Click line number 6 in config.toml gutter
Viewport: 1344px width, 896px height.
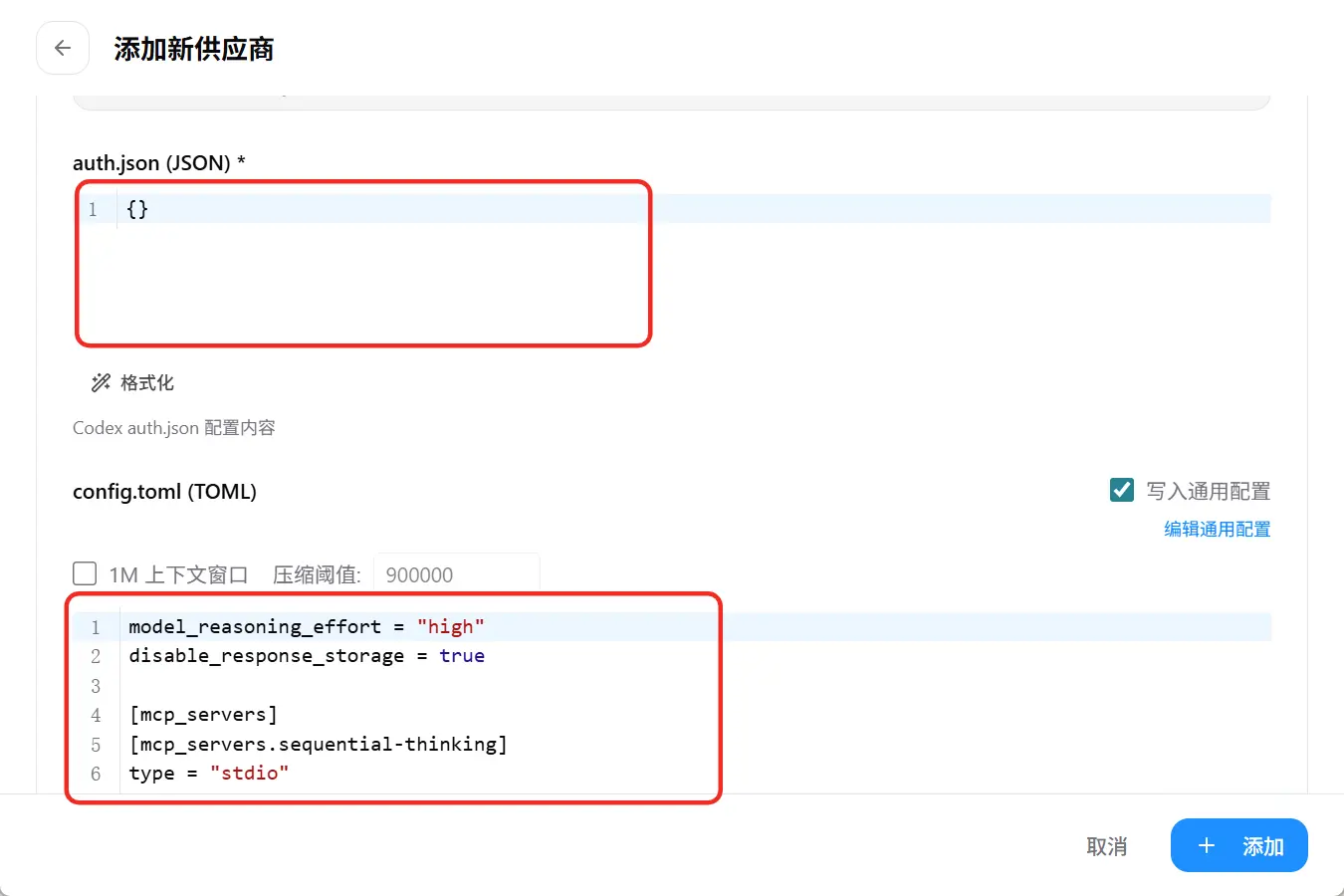click(x=96, y=774)
